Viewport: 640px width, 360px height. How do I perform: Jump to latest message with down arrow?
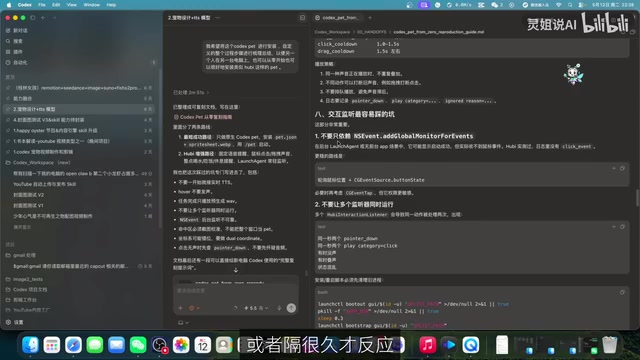coord(236,270)
